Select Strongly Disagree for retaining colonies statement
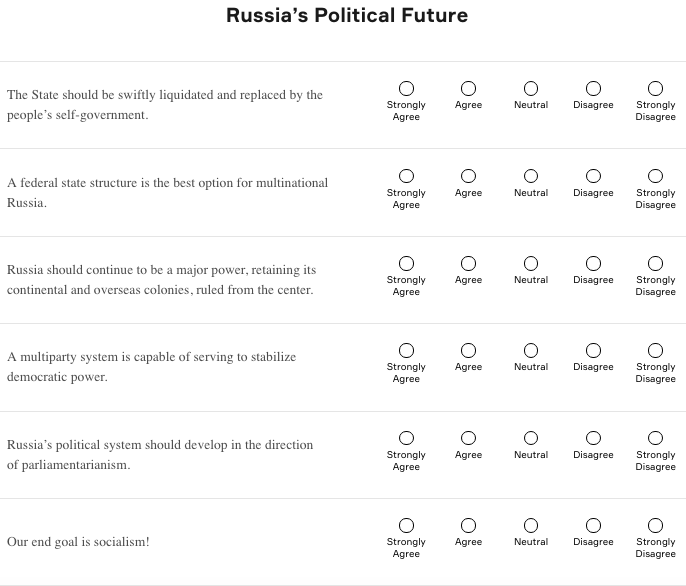 tap(655, 263)
